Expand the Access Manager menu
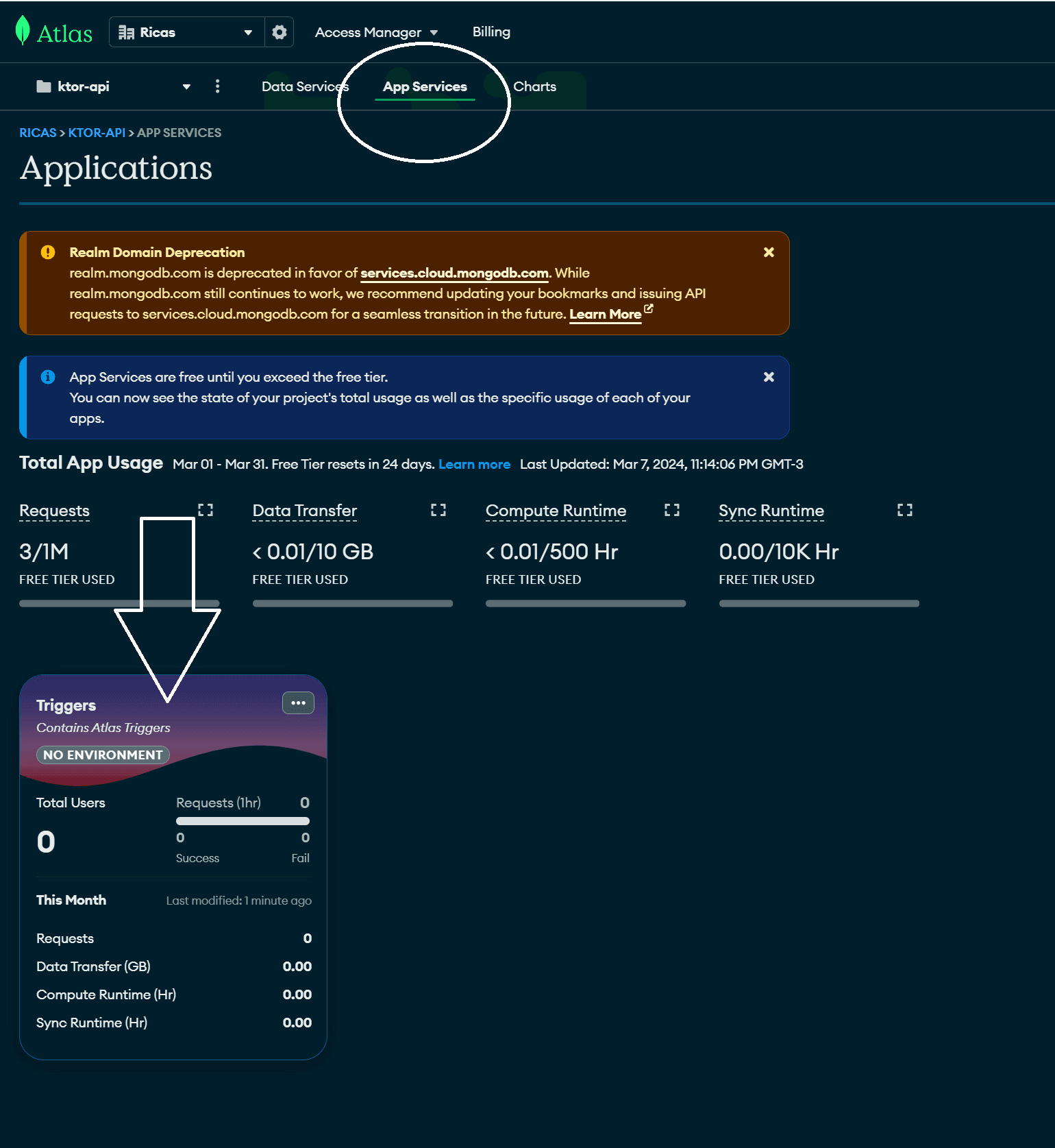The image size is (1055, 1148). click(376, 32)
